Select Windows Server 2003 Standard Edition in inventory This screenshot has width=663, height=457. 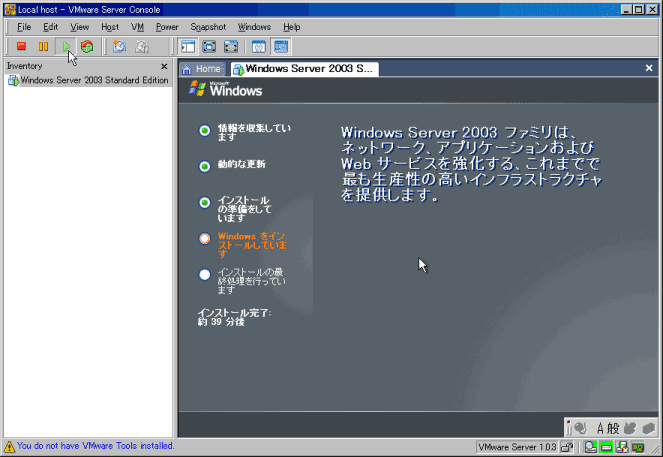(x=88, y=80)
